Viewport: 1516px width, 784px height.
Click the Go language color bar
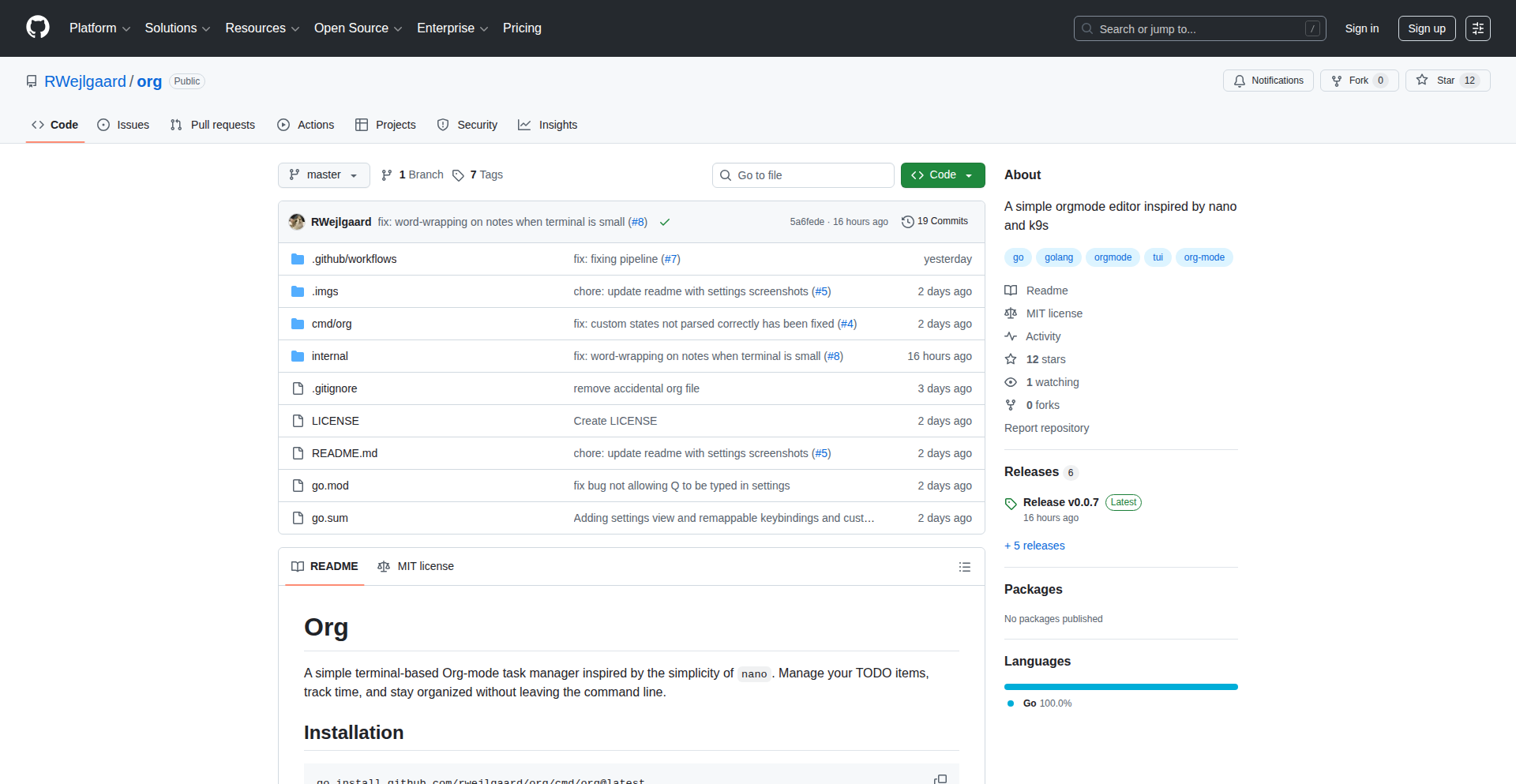1120,687
